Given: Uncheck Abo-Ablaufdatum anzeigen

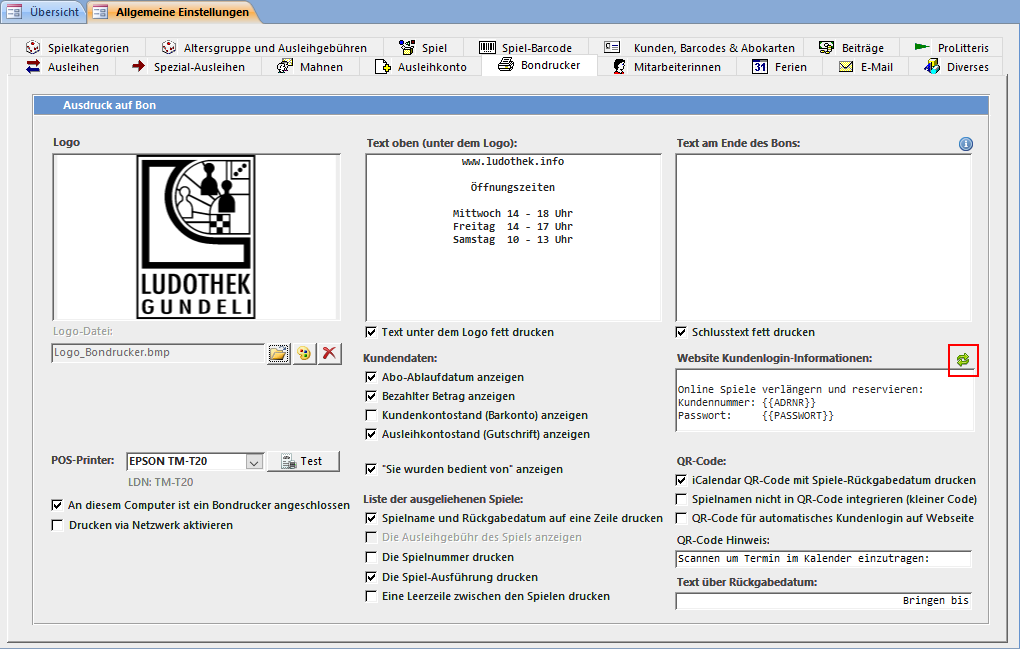Looking at the screenshot, I should 371,377.
